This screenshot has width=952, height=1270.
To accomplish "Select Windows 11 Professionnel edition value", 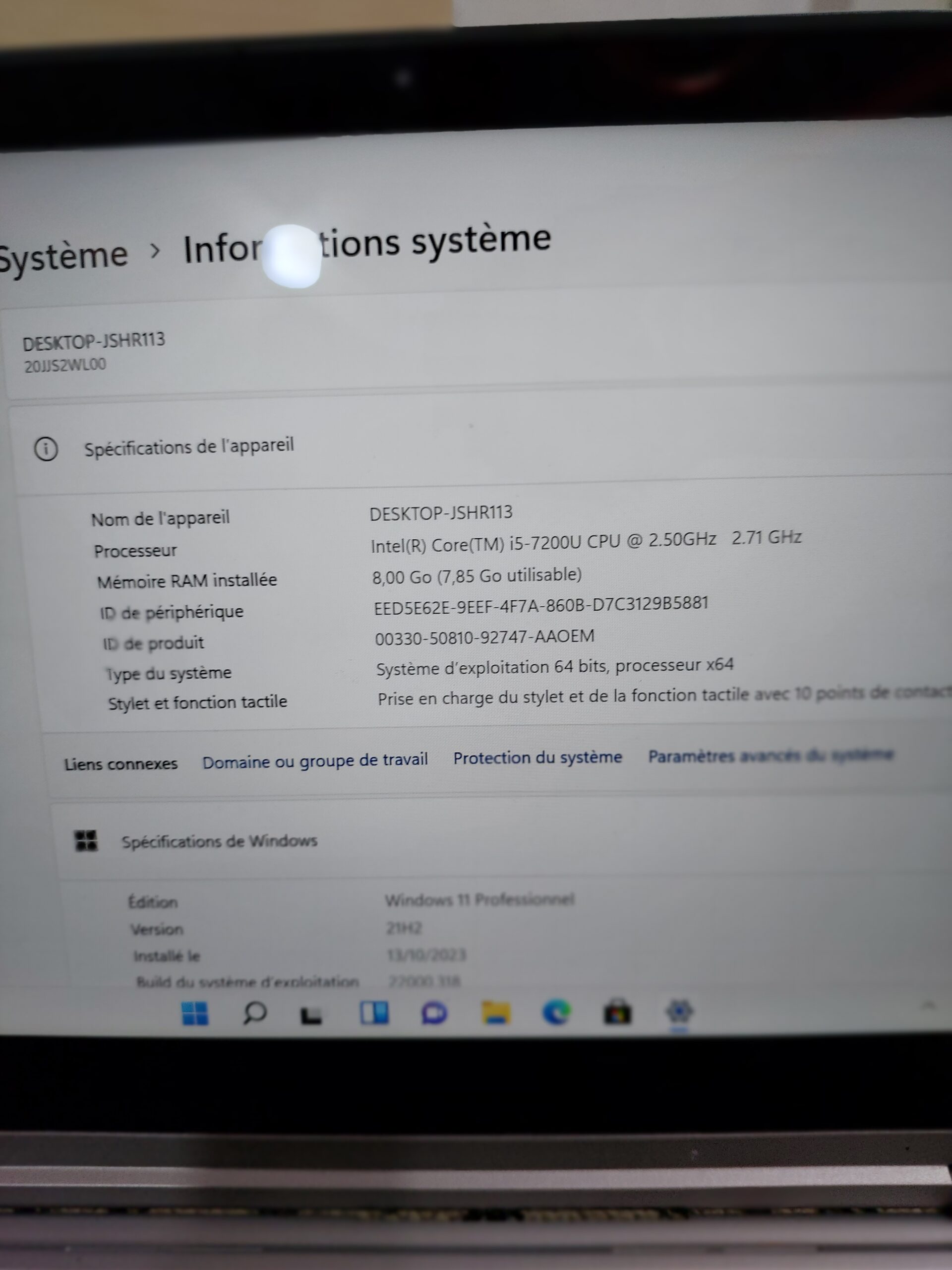I will pyautogui.click(x=479, y=900).
